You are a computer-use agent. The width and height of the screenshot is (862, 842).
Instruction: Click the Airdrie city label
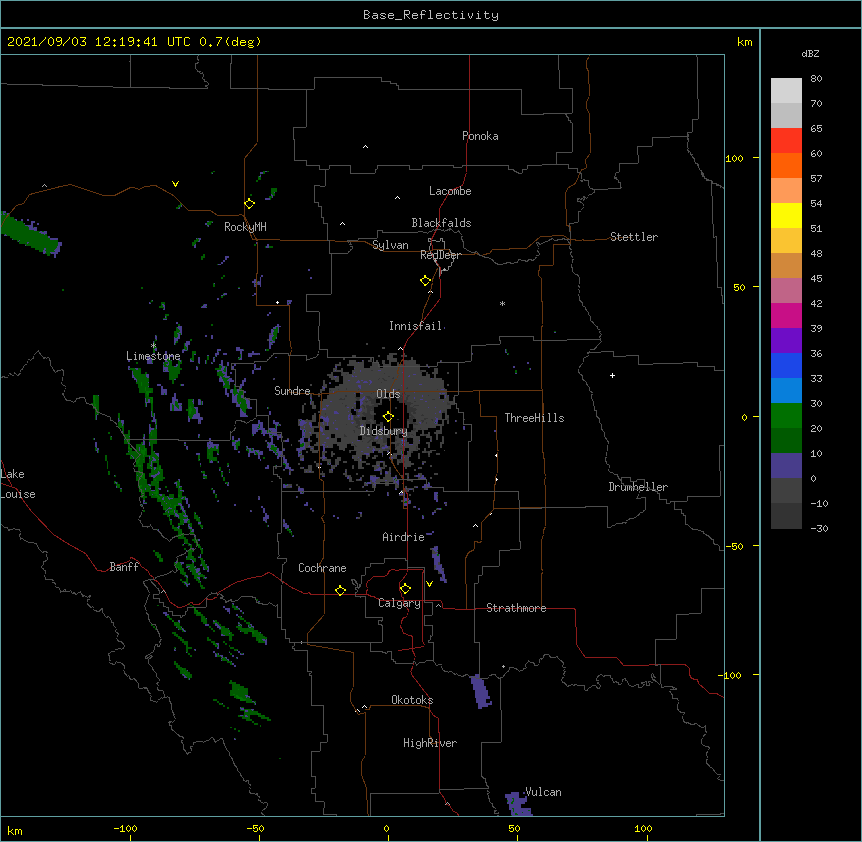click(403, 537)
